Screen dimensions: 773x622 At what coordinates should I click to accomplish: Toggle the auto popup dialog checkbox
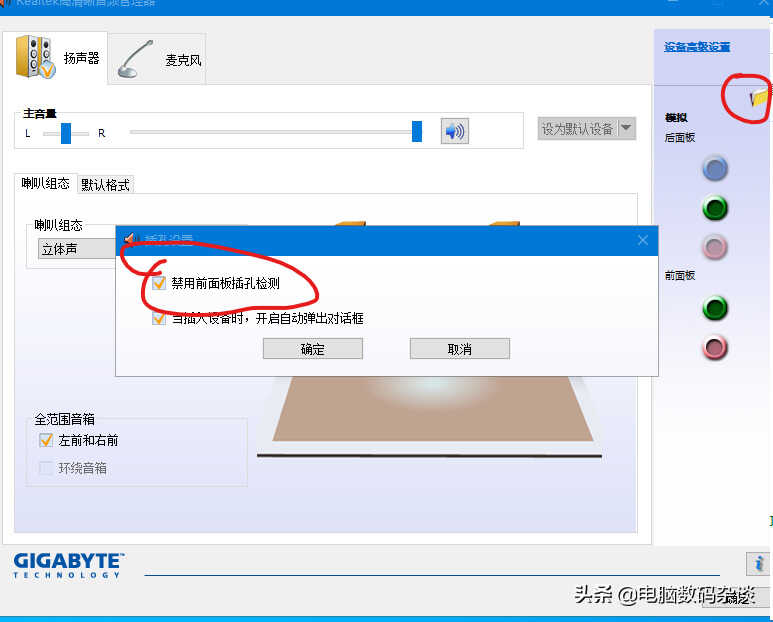tap(159, 318)
